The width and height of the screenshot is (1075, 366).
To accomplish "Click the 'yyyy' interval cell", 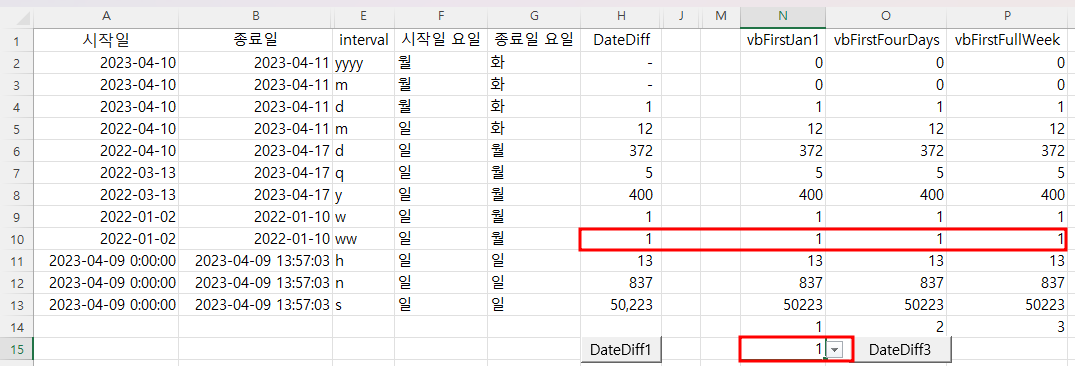I will 363,64.
